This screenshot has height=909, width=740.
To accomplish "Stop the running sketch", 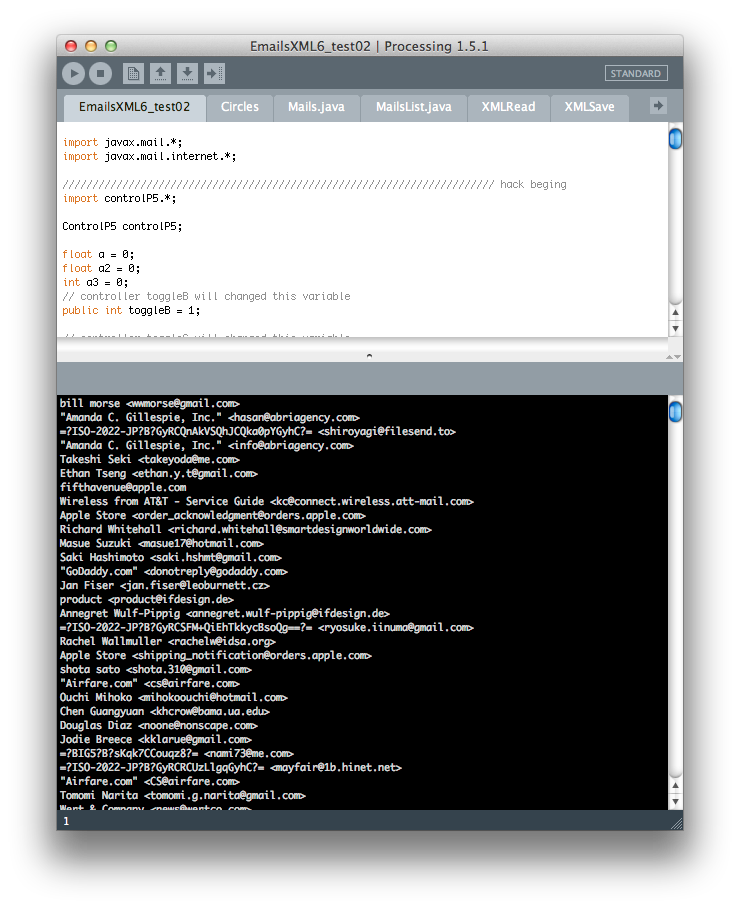I will coord(100,73).
